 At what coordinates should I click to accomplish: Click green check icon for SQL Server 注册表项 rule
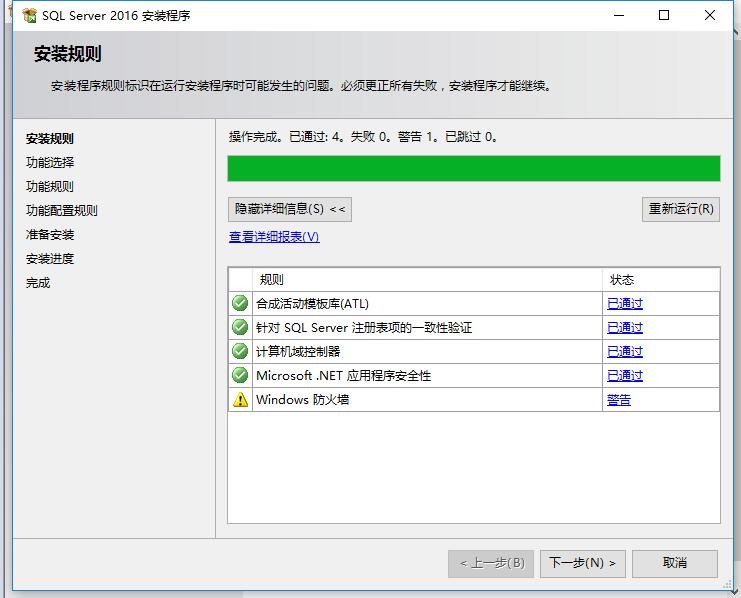[x=240, y=327]
